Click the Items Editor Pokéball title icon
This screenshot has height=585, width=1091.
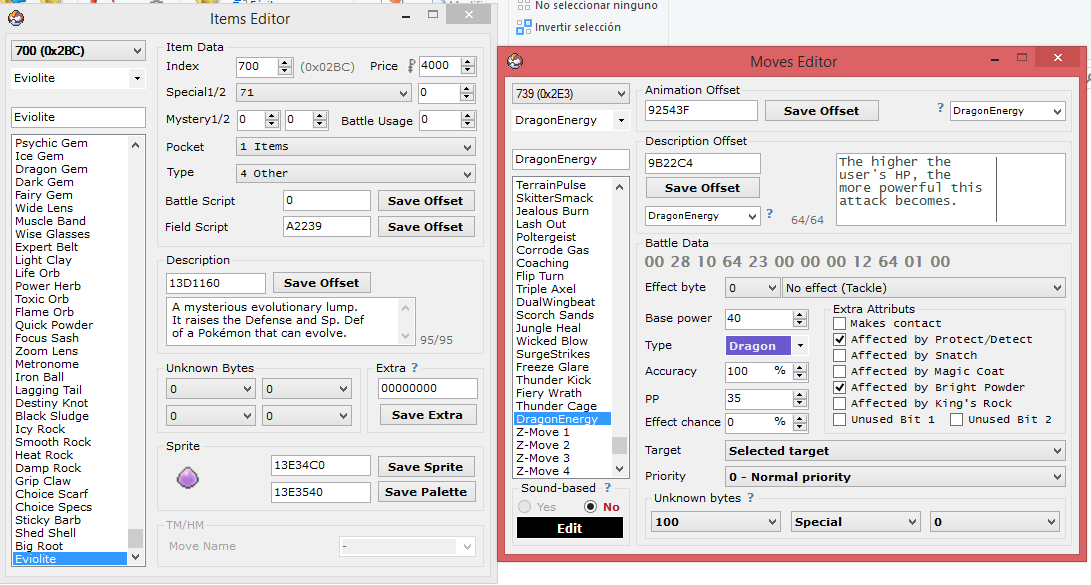[17, 18]
